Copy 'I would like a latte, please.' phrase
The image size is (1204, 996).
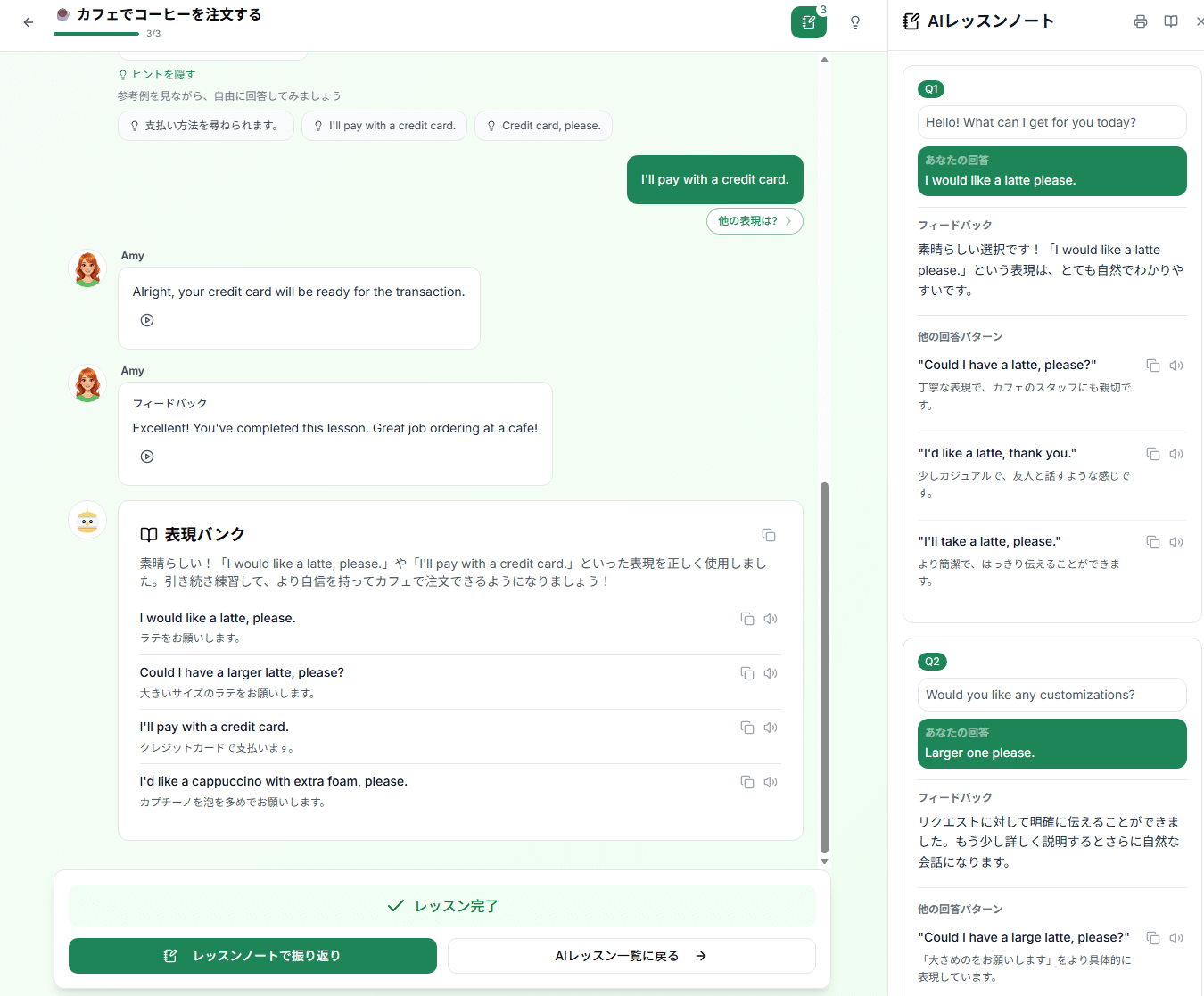747,619
